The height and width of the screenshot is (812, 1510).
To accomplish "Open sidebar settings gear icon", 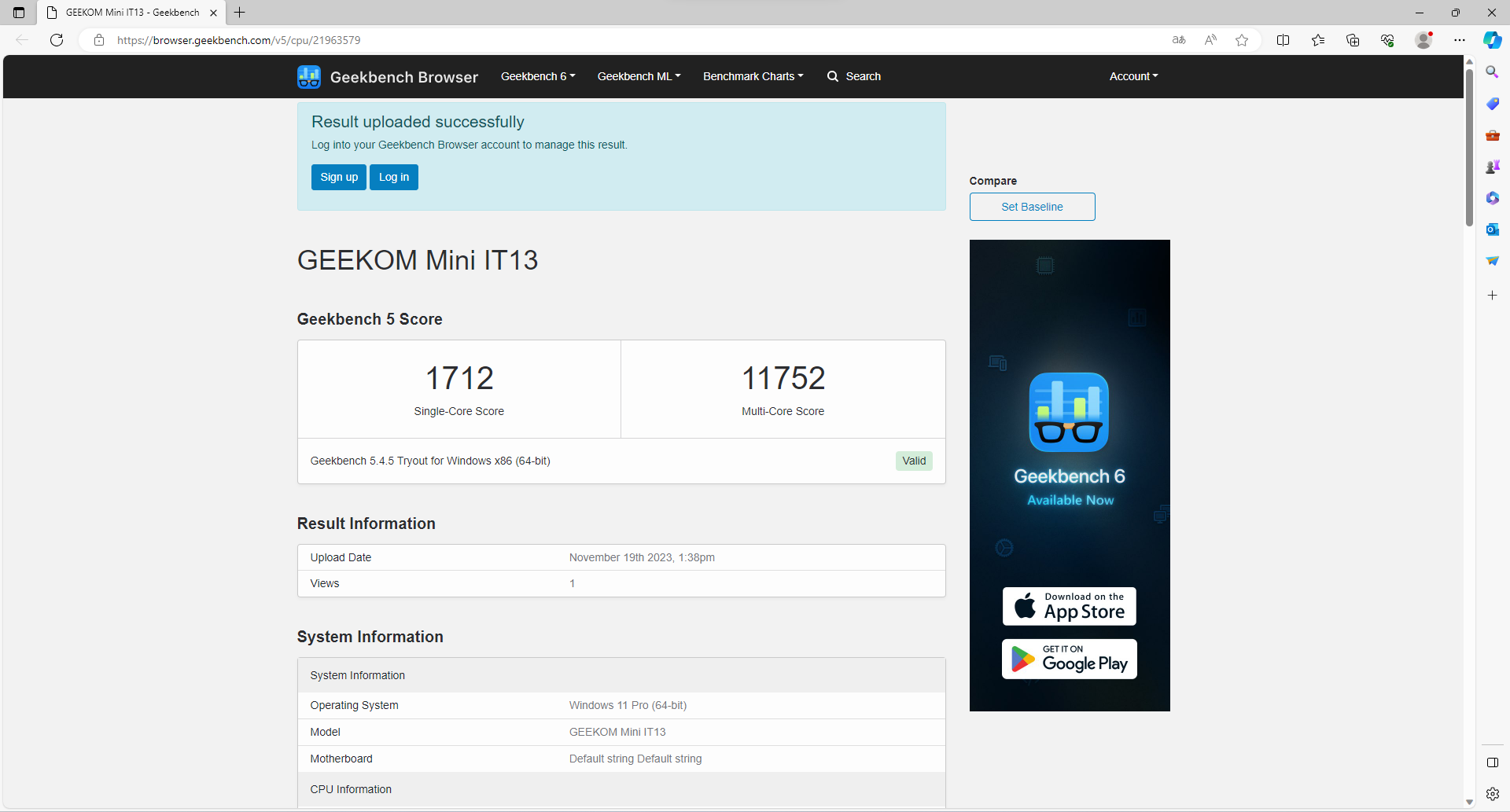I will 1492,794.
